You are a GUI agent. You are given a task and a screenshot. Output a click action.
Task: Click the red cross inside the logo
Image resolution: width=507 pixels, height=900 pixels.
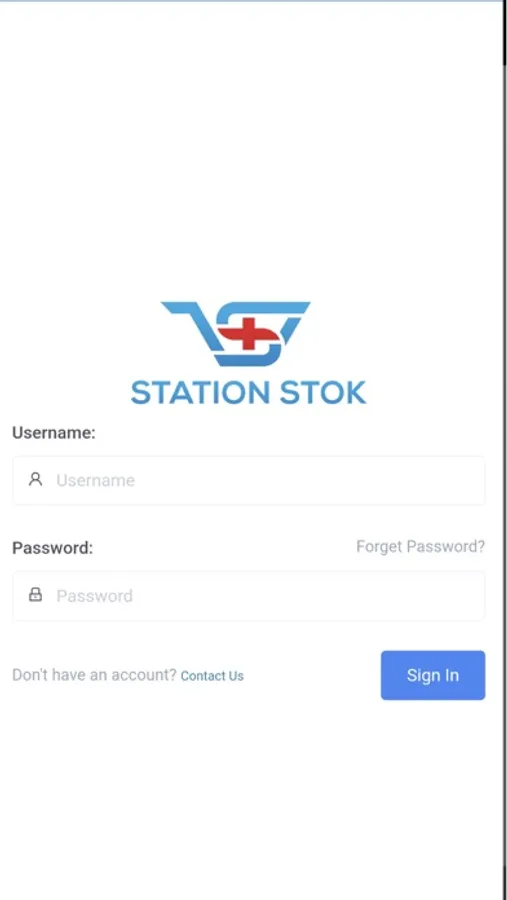[x=248, y=333]
